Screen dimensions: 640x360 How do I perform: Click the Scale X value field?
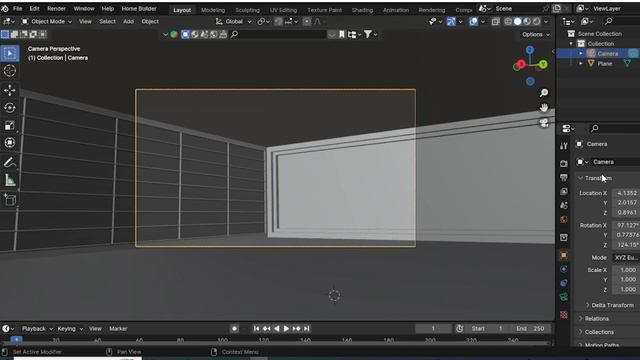626,270
